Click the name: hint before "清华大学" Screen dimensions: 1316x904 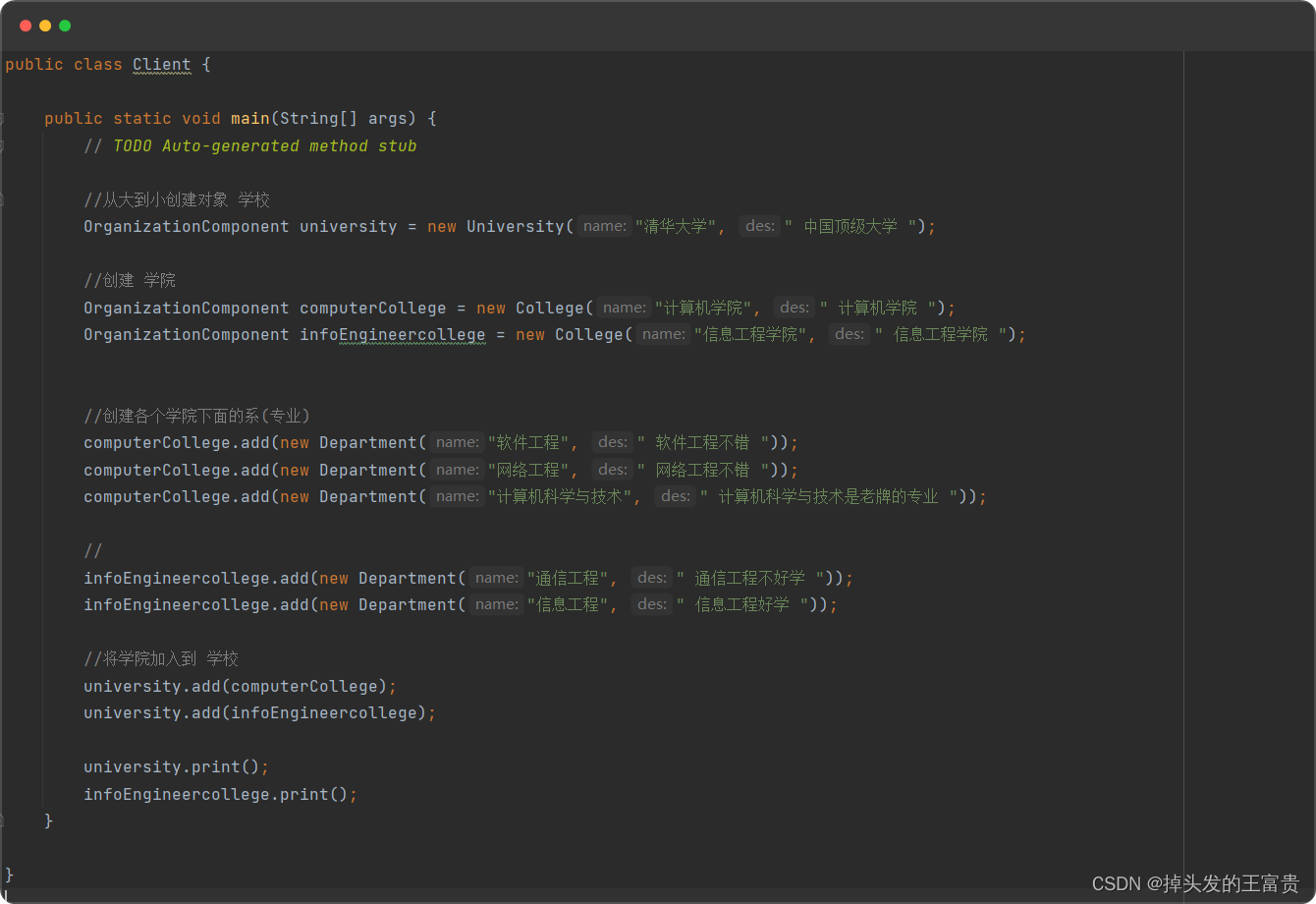(604, 227)
